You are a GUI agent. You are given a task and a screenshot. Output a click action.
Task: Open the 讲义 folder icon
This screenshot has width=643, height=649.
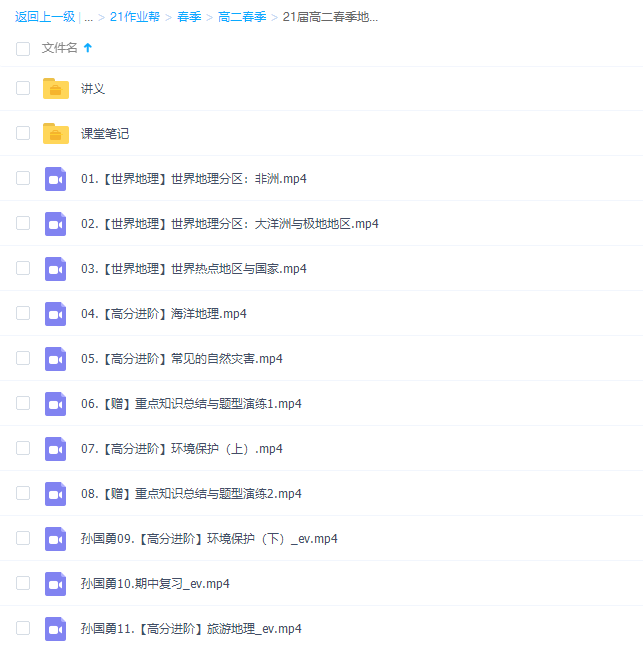pos(56,88)
